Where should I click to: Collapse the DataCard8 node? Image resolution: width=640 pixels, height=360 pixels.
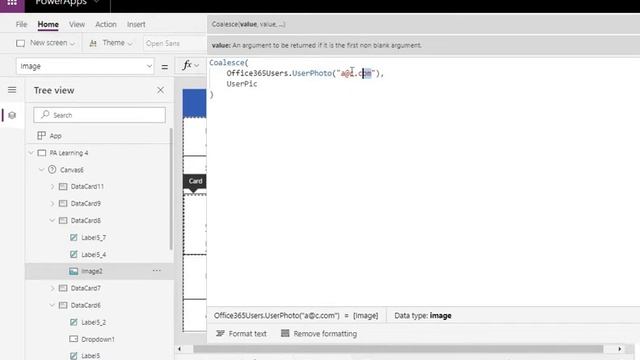52,220
